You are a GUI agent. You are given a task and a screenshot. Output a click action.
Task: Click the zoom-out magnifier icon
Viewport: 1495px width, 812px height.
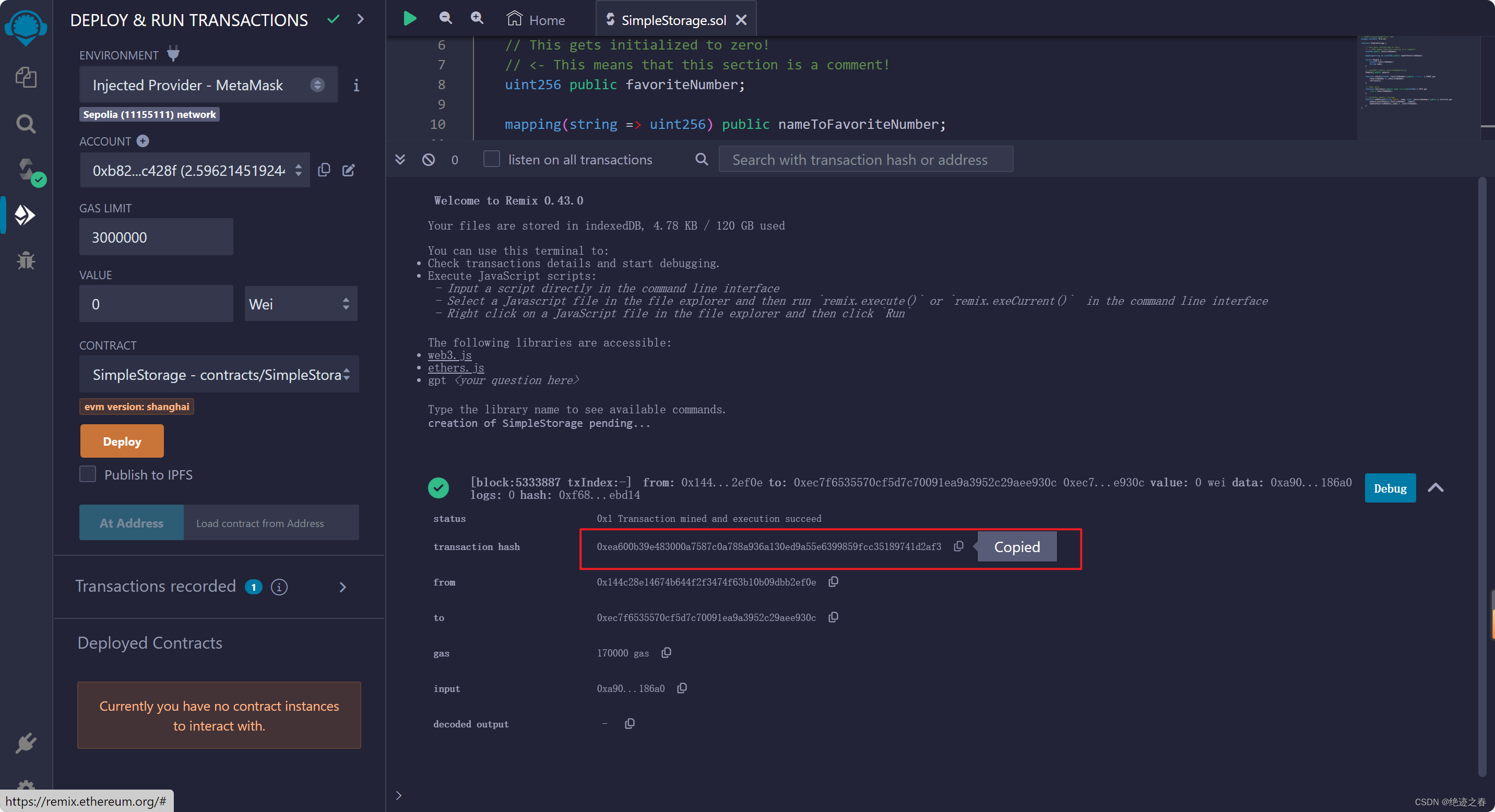[445, 18]
